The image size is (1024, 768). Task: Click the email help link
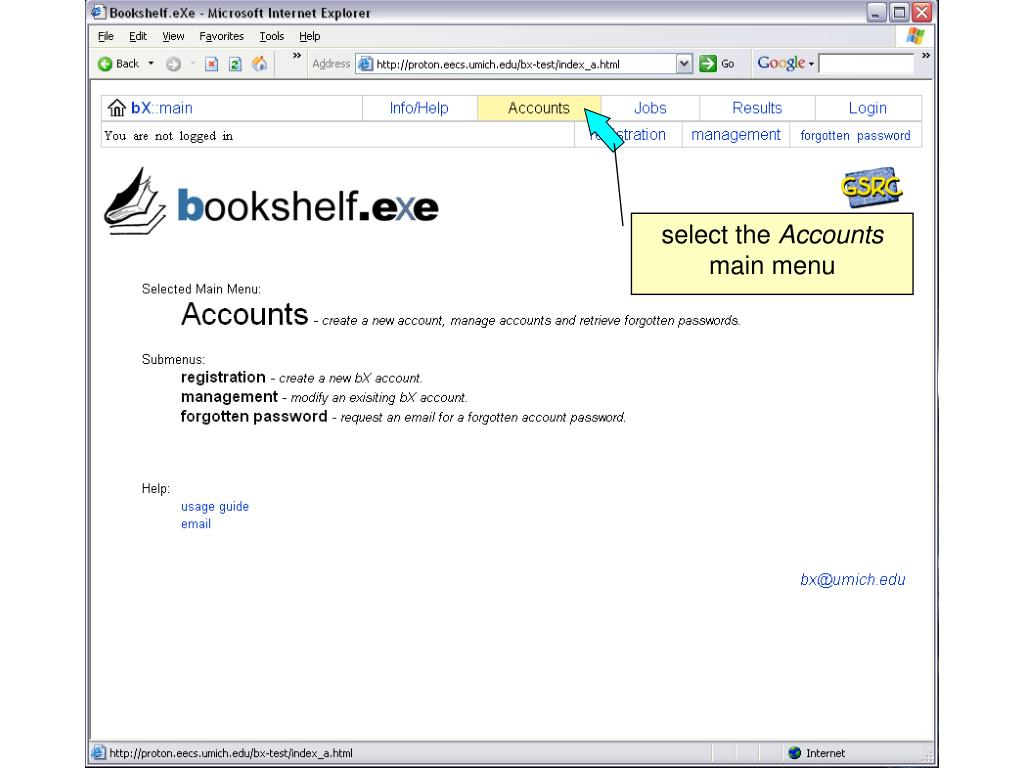196,524
